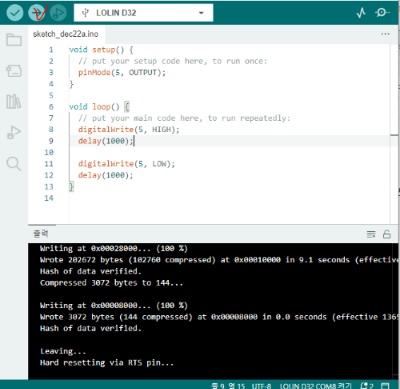Open the Debug sidebar panel
Image resolution: width=400 pixels, height=389 pixels.
pos(14,132)
